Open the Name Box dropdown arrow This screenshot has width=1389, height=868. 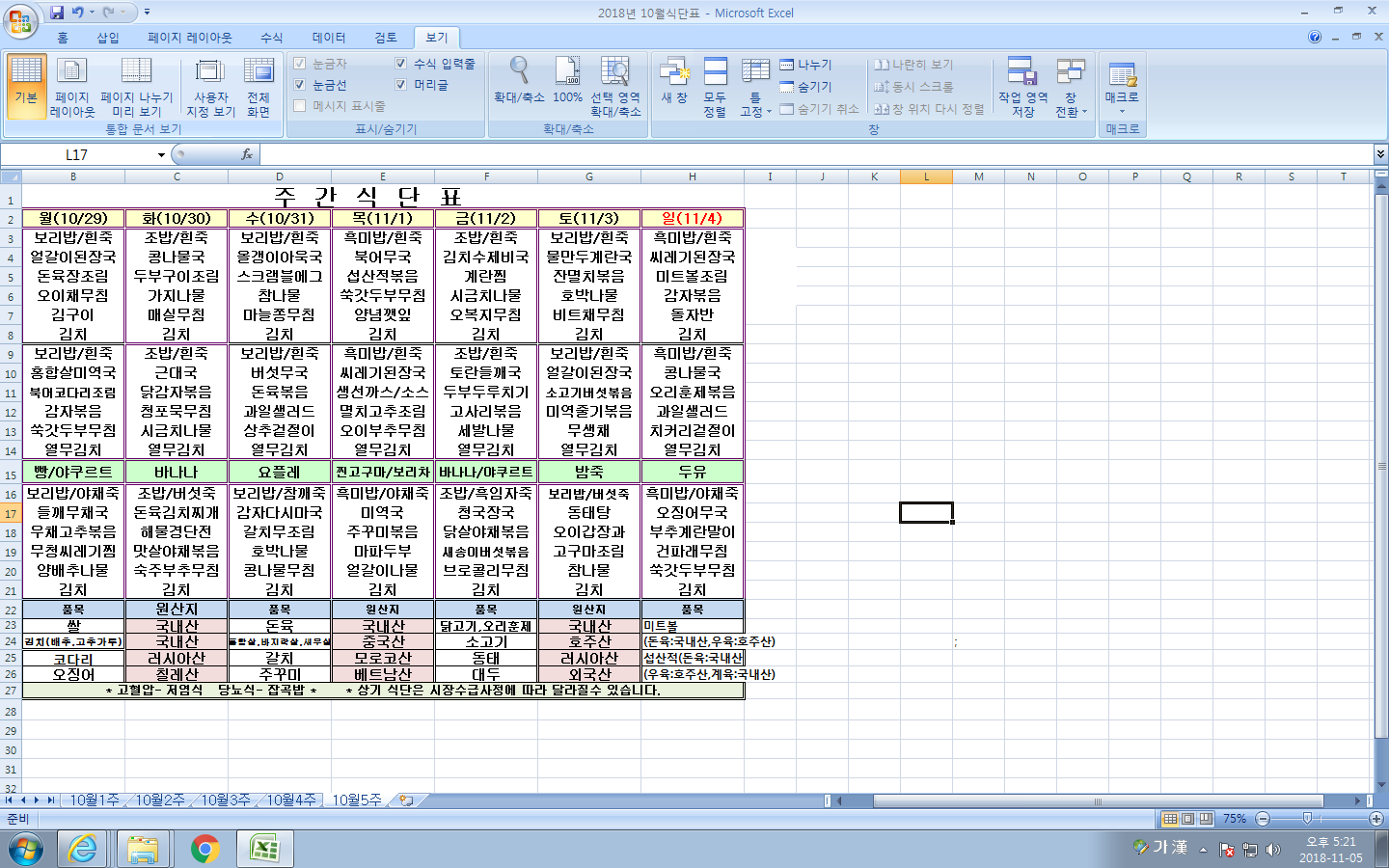tap(161, 155)
